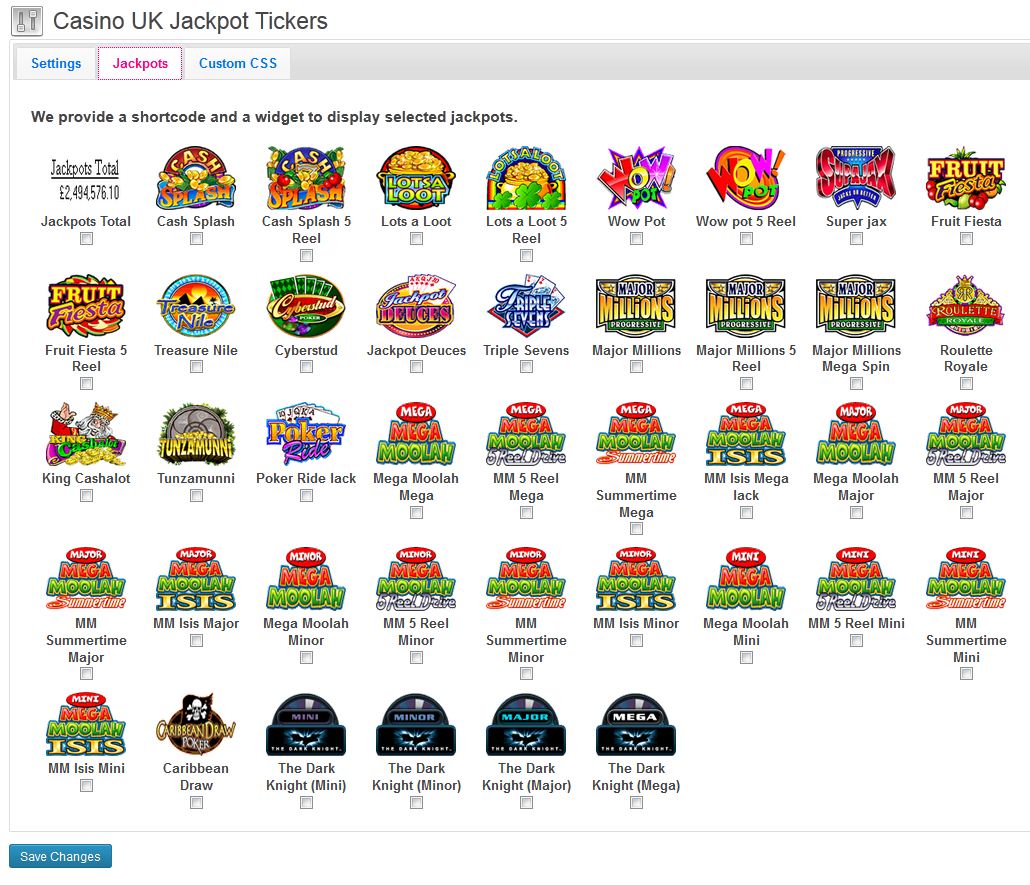This screenshot has width=1030, height=885.
Task: Open the Custom CSS tab
Action: pyautogui.click(x=238, y=64)
